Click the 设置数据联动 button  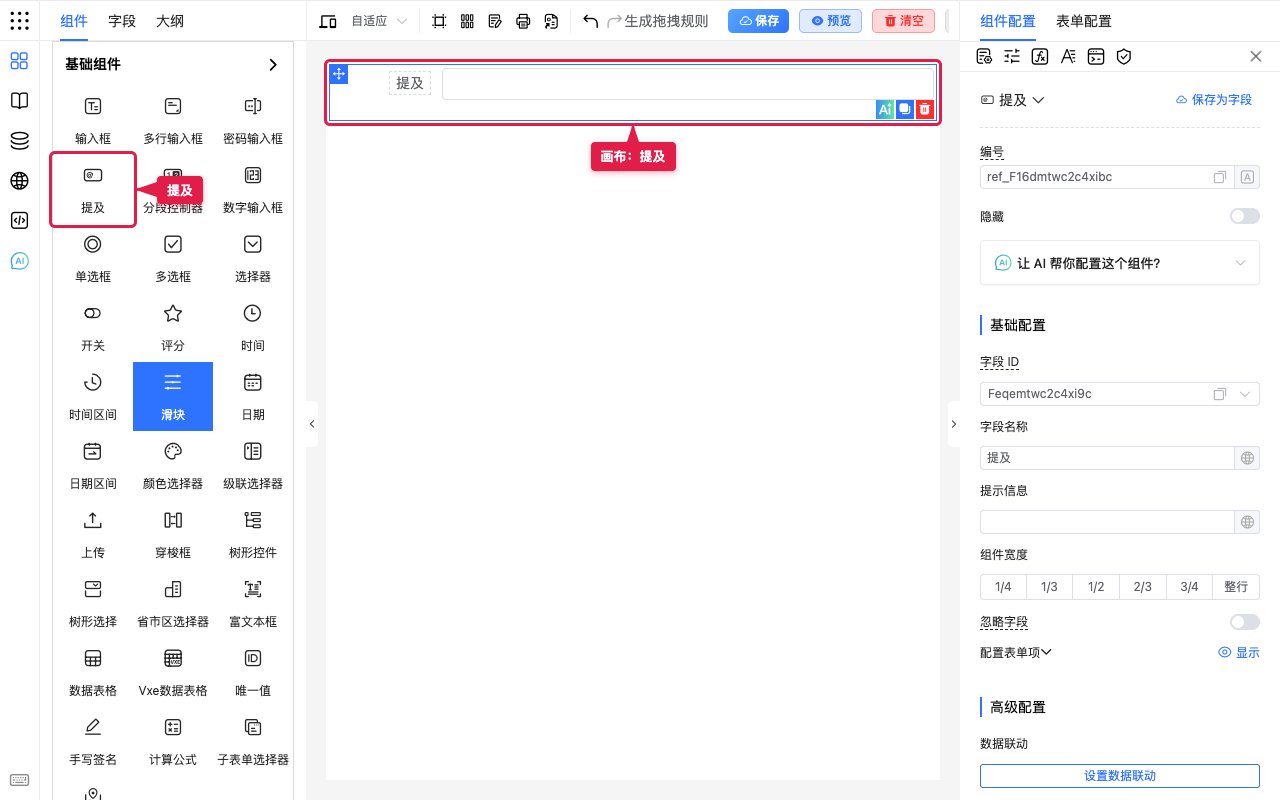(1120, 776)
